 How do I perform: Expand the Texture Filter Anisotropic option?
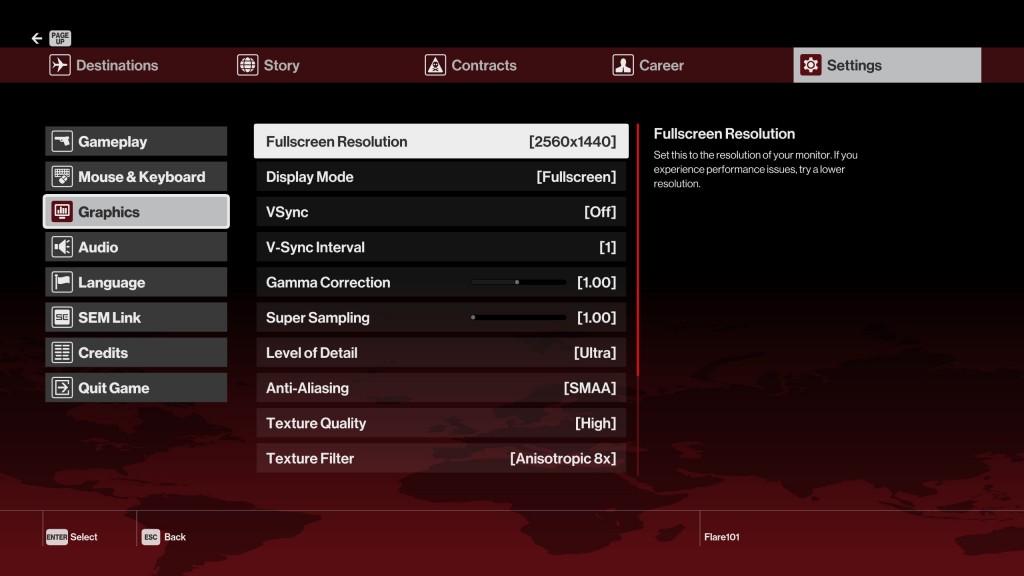(x=562, y=458)
